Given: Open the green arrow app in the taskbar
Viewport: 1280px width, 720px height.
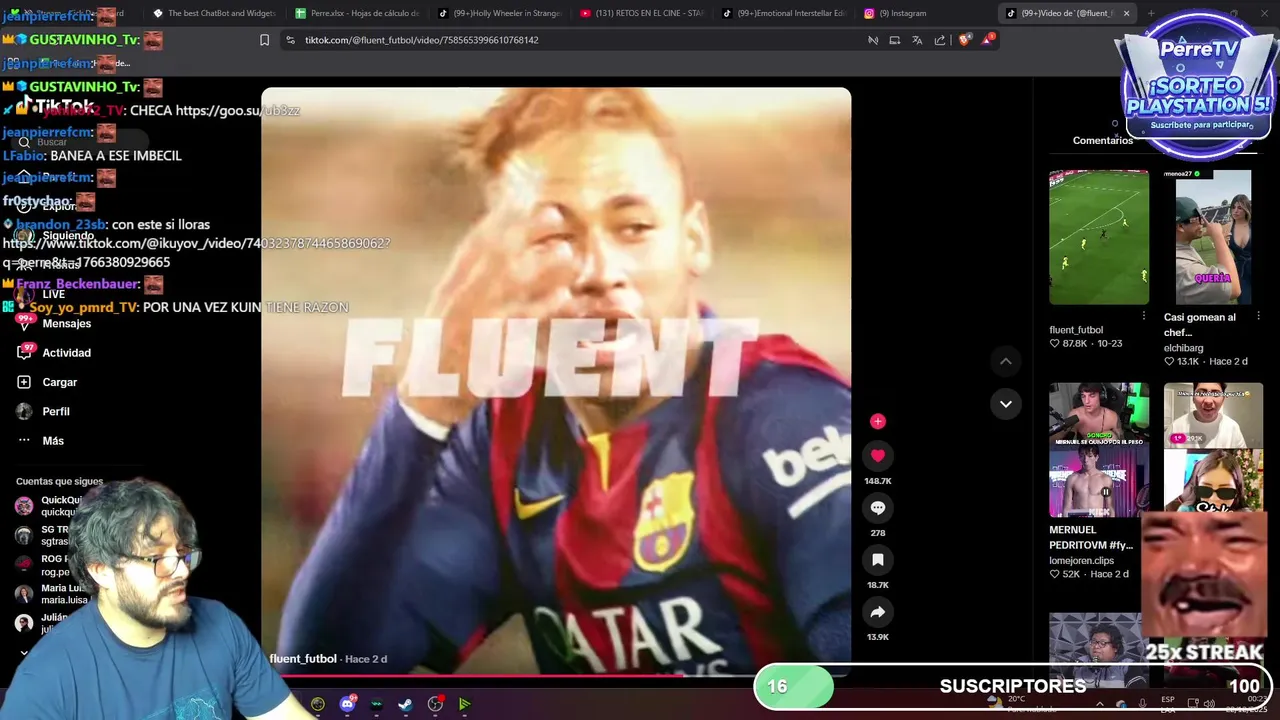Looking at the screenshot, I should (x=464, y=704).
